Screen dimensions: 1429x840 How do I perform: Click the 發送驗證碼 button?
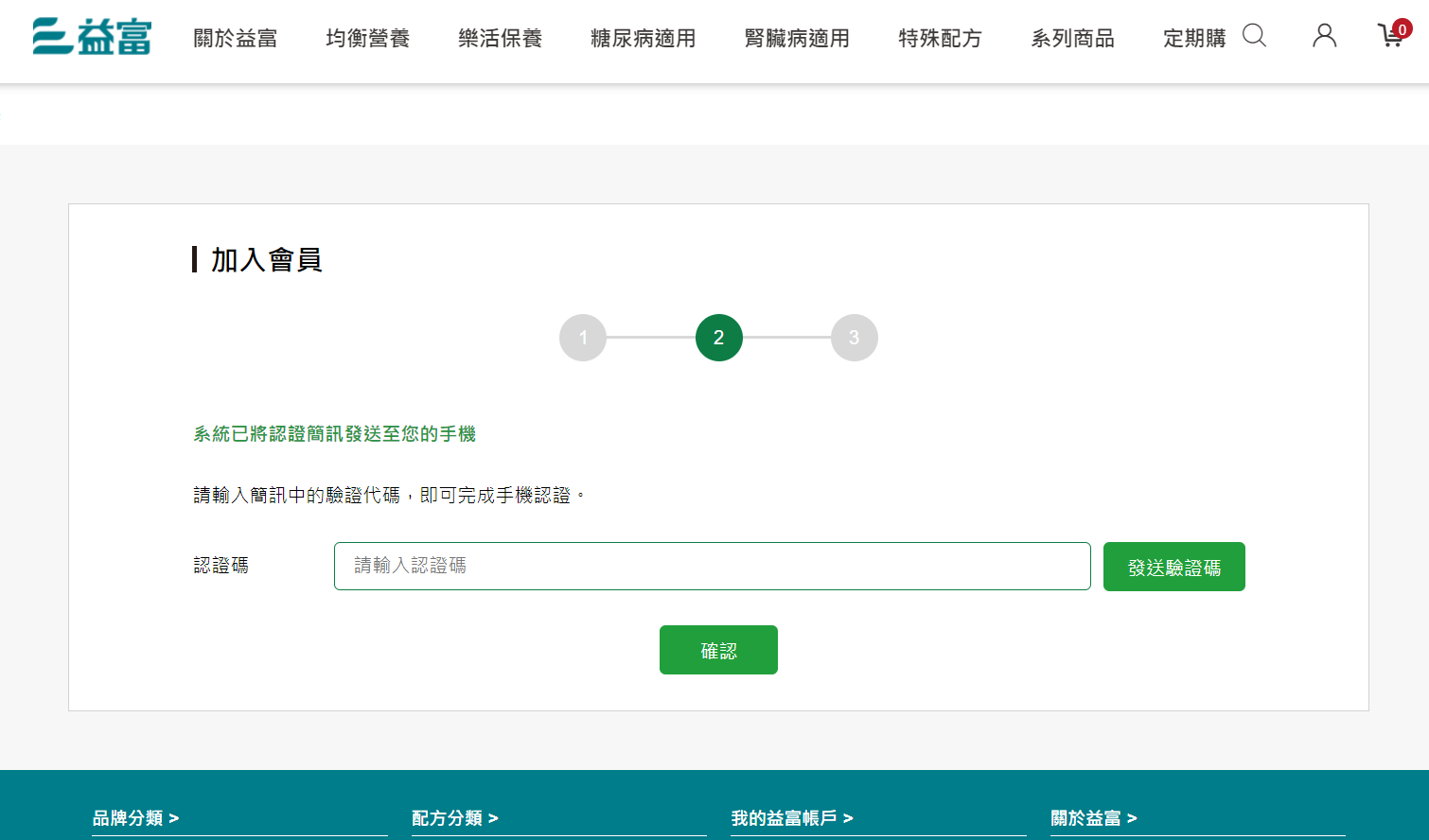tap(1173, 566)
